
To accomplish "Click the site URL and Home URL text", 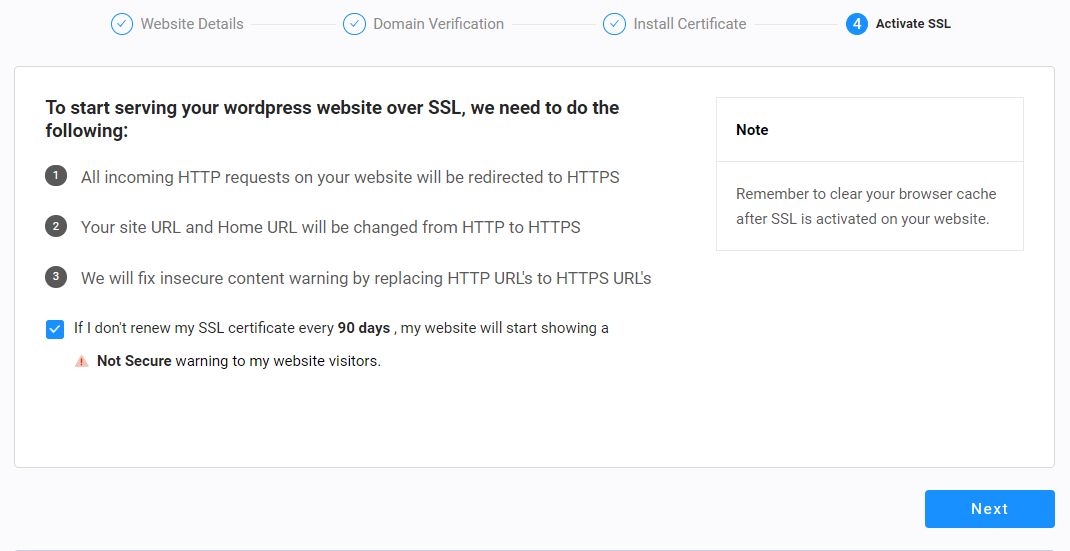I will (x=330, y=227).
